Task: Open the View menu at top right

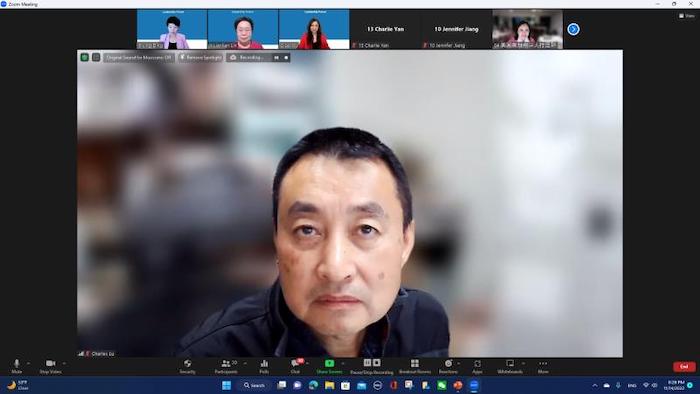Action: [x=687, y=16]
